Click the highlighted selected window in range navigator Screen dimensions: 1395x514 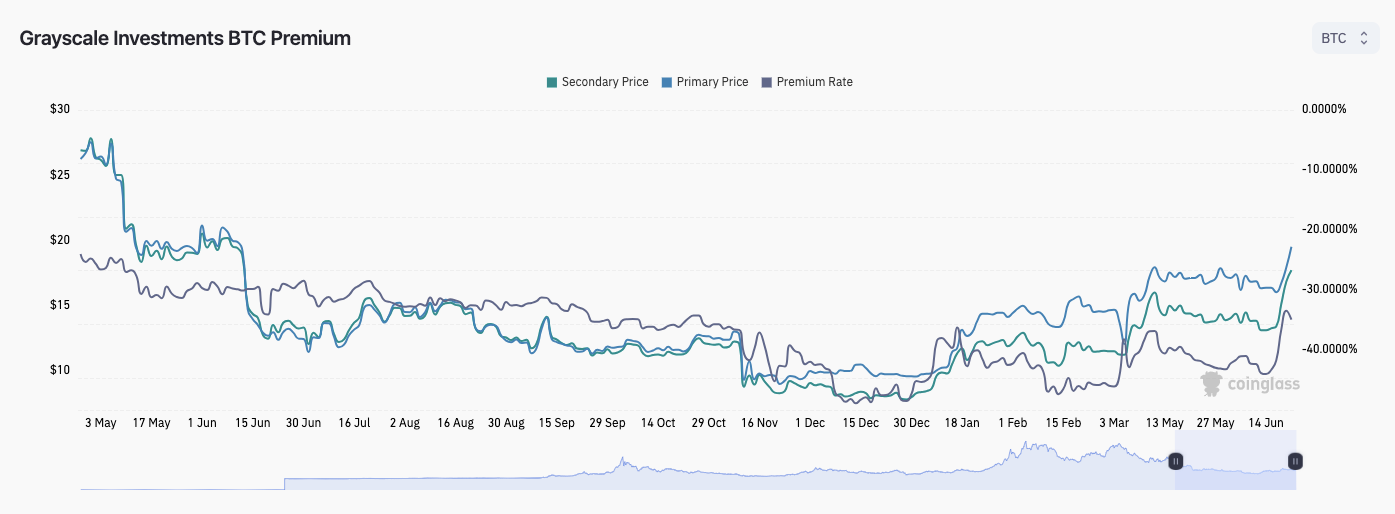(x=1235, y=461)
